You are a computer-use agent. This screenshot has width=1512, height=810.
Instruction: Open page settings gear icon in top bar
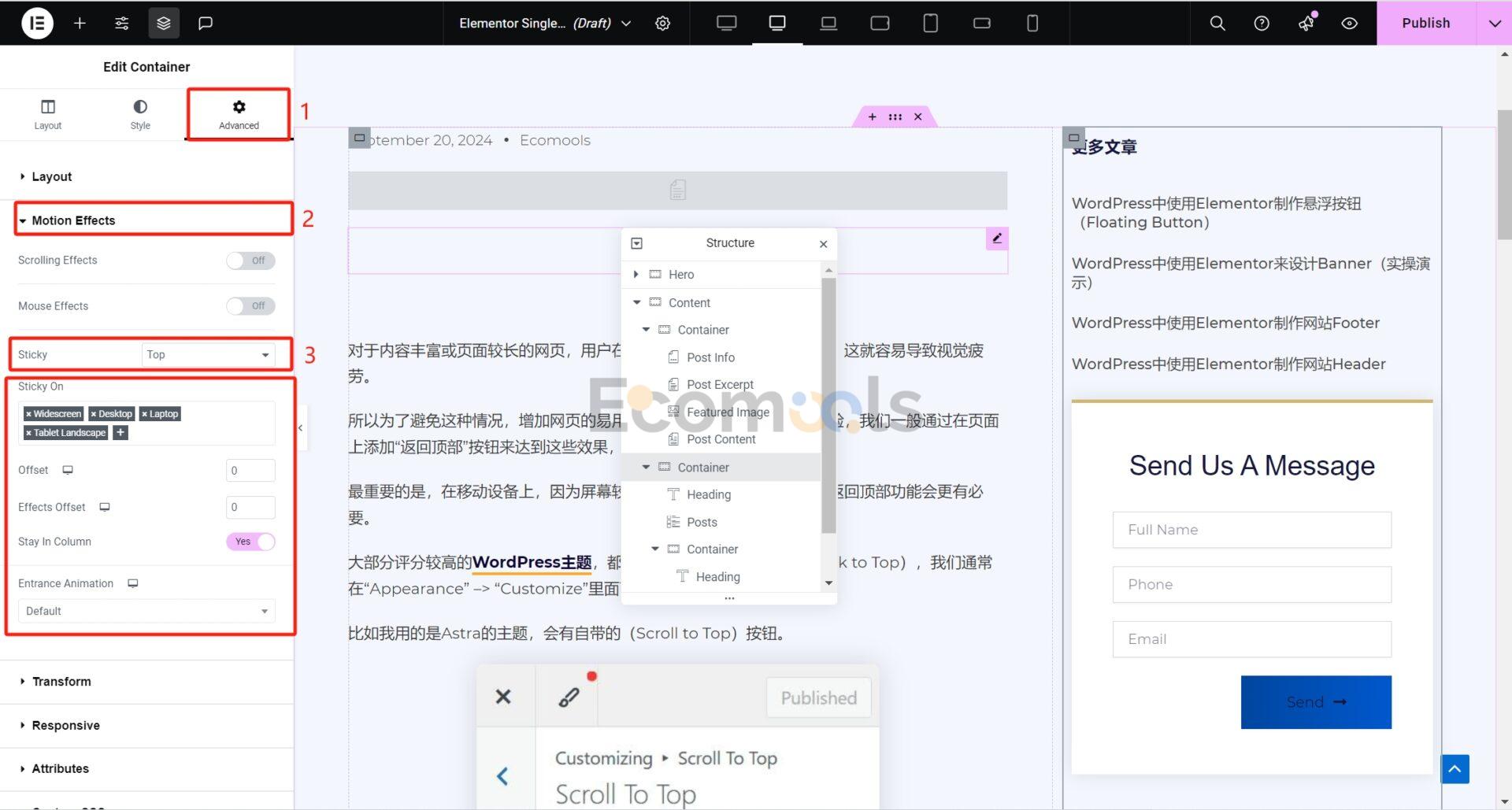(x=663, y=23)
